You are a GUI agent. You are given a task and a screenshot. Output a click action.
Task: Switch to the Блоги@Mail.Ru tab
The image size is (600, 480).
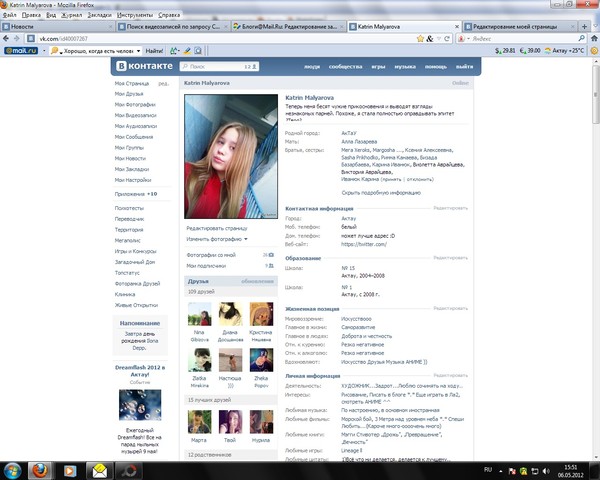point(289,26)
